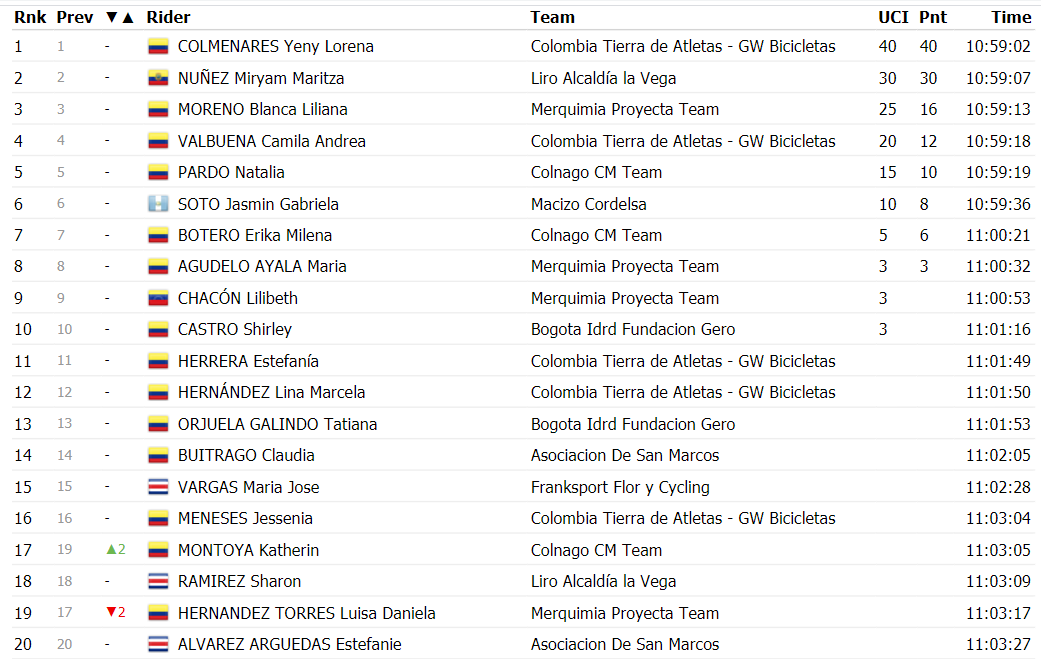
Task: Open the Liro Alcaldía la Vega team link for NUÑEZ
Action: [603, 78]
